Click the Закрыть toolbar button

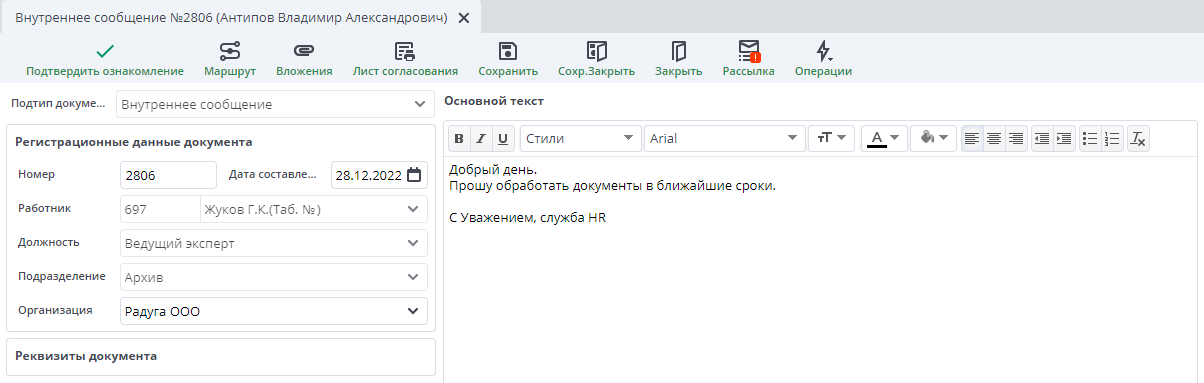pos(679,59)
